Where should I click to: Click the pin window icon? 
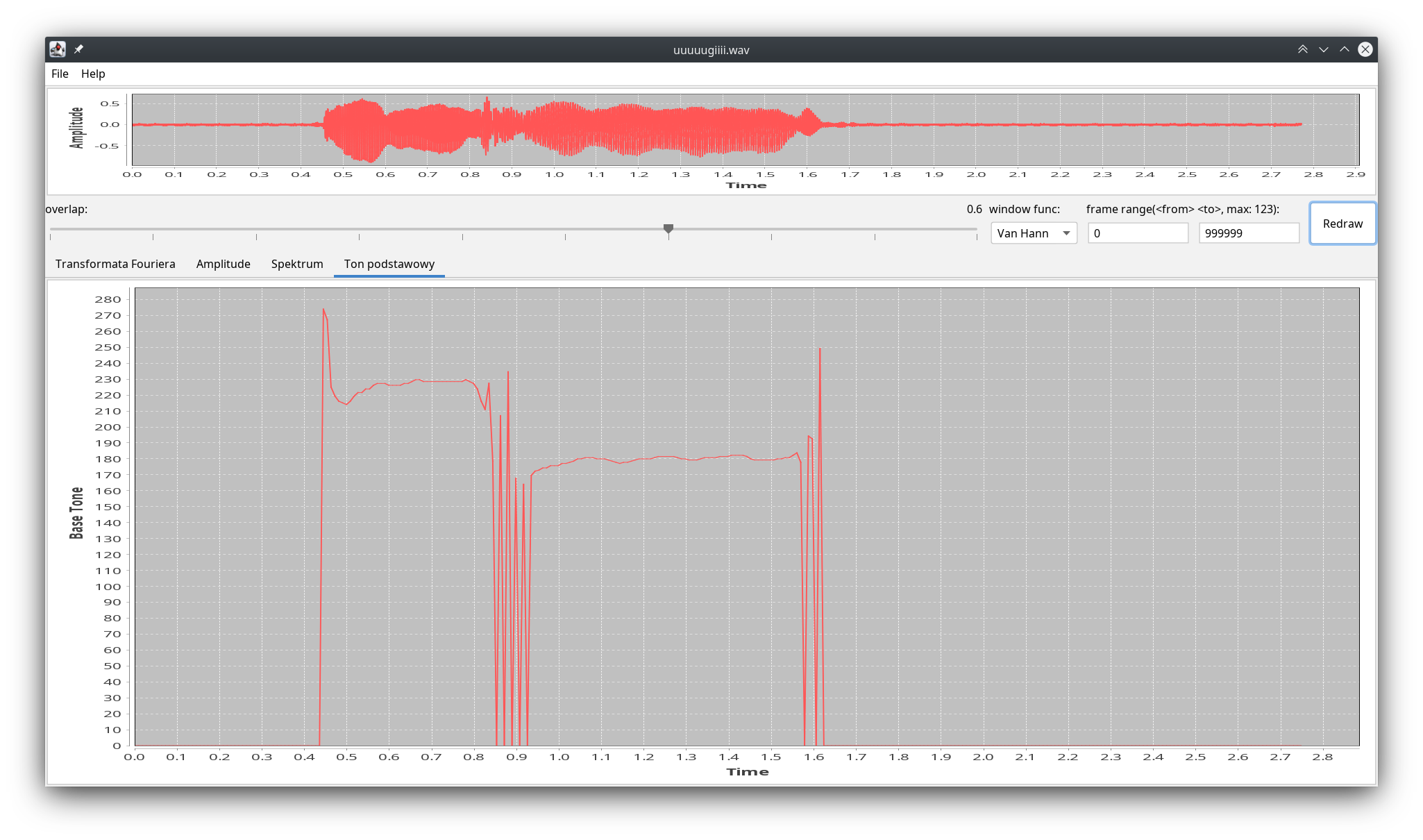click(x=78, y=49)
